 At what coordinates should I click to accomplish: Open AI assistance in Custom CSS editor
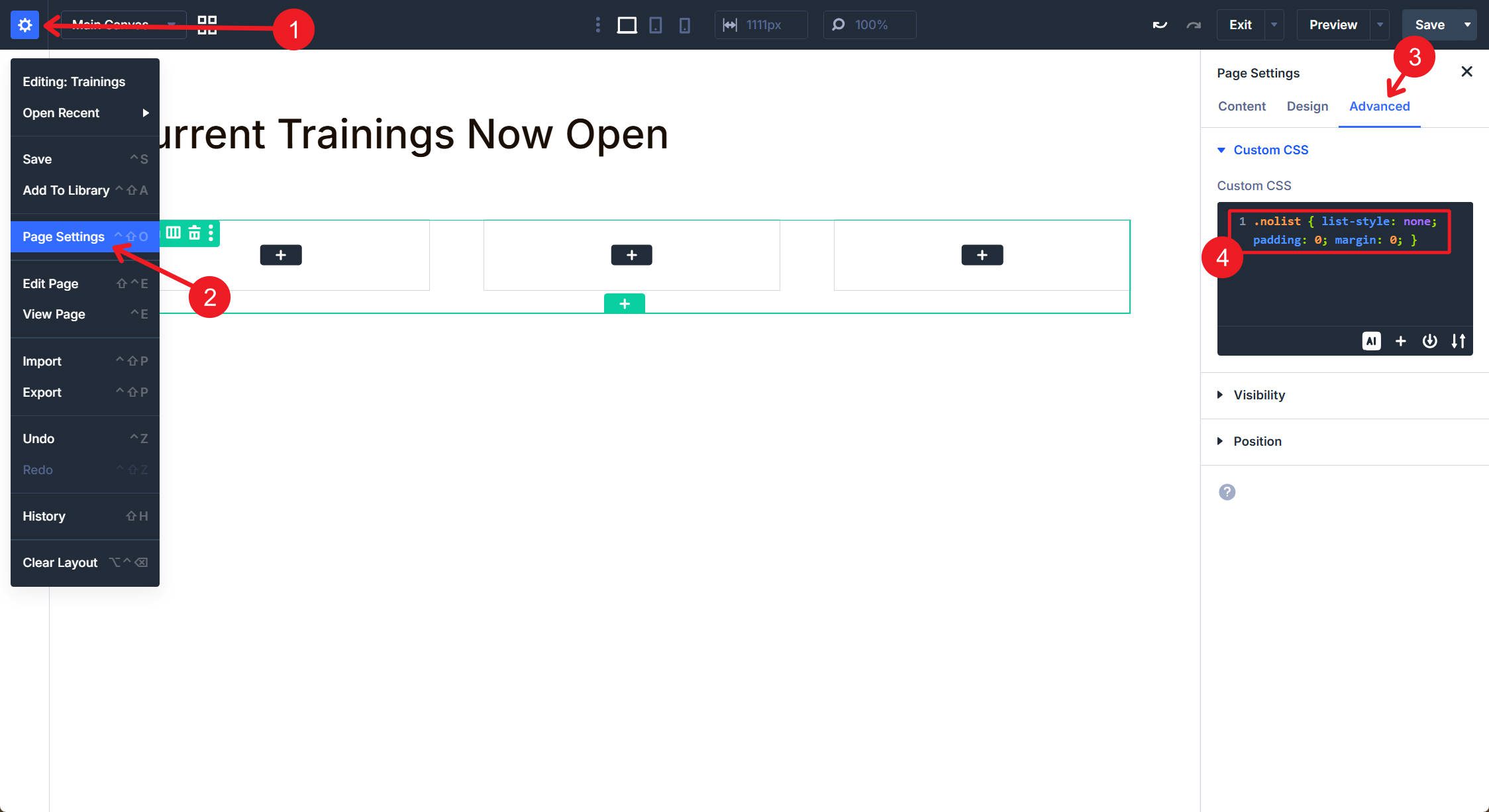(x=1372, y=341)
